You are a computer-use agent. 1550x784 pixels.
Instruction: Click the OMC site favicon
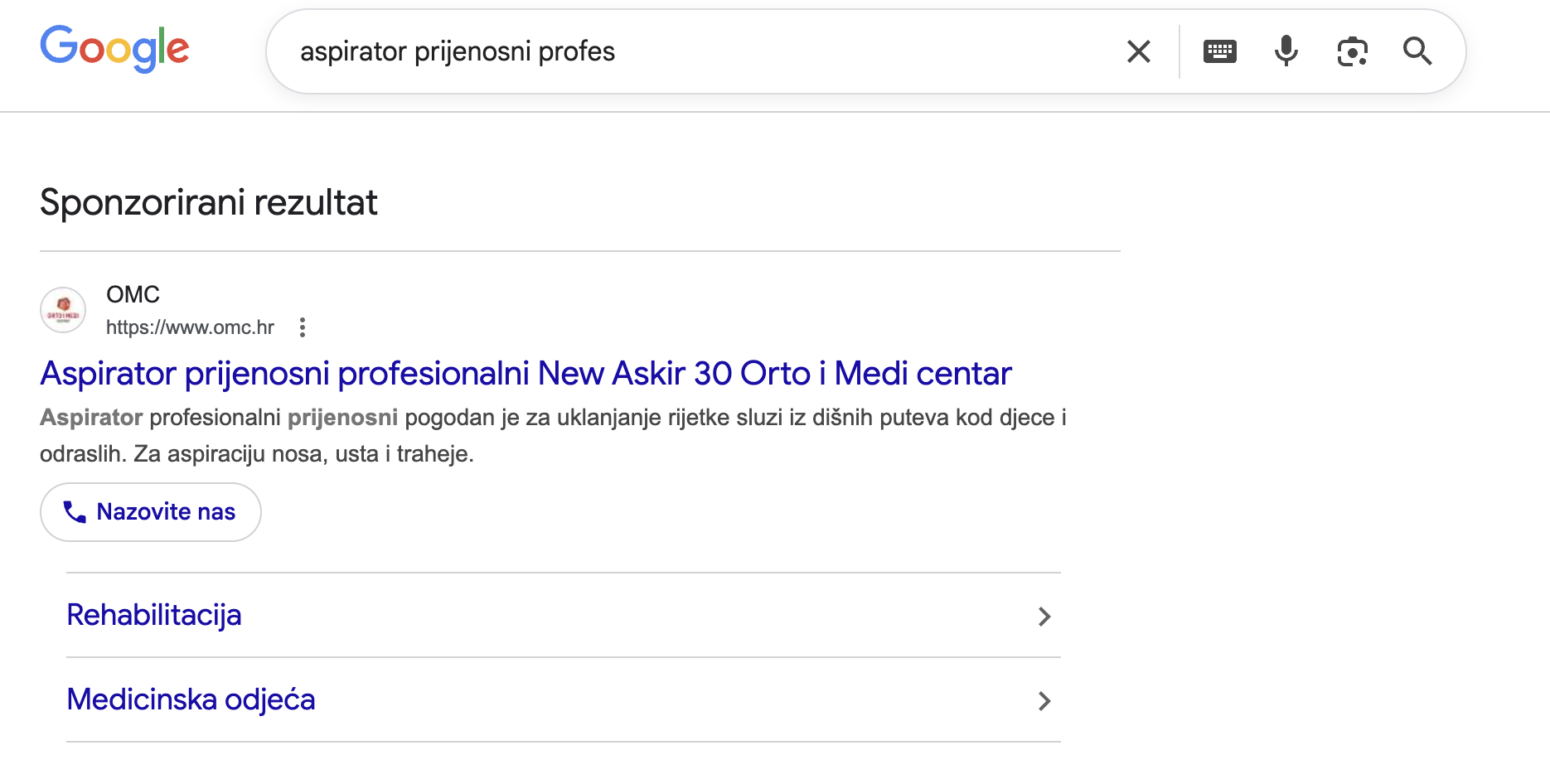(x=63, y=310)
